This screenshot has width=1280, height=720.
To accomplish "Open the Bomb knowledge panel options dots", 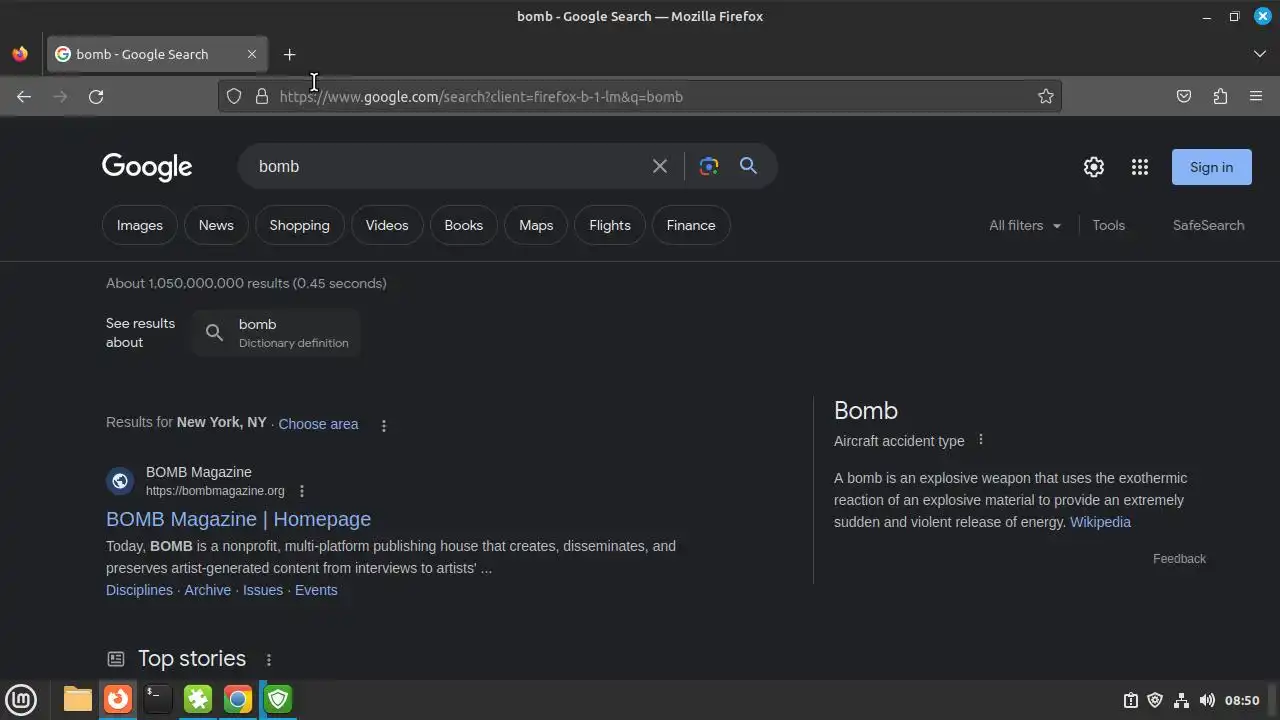I will point(981,440).
